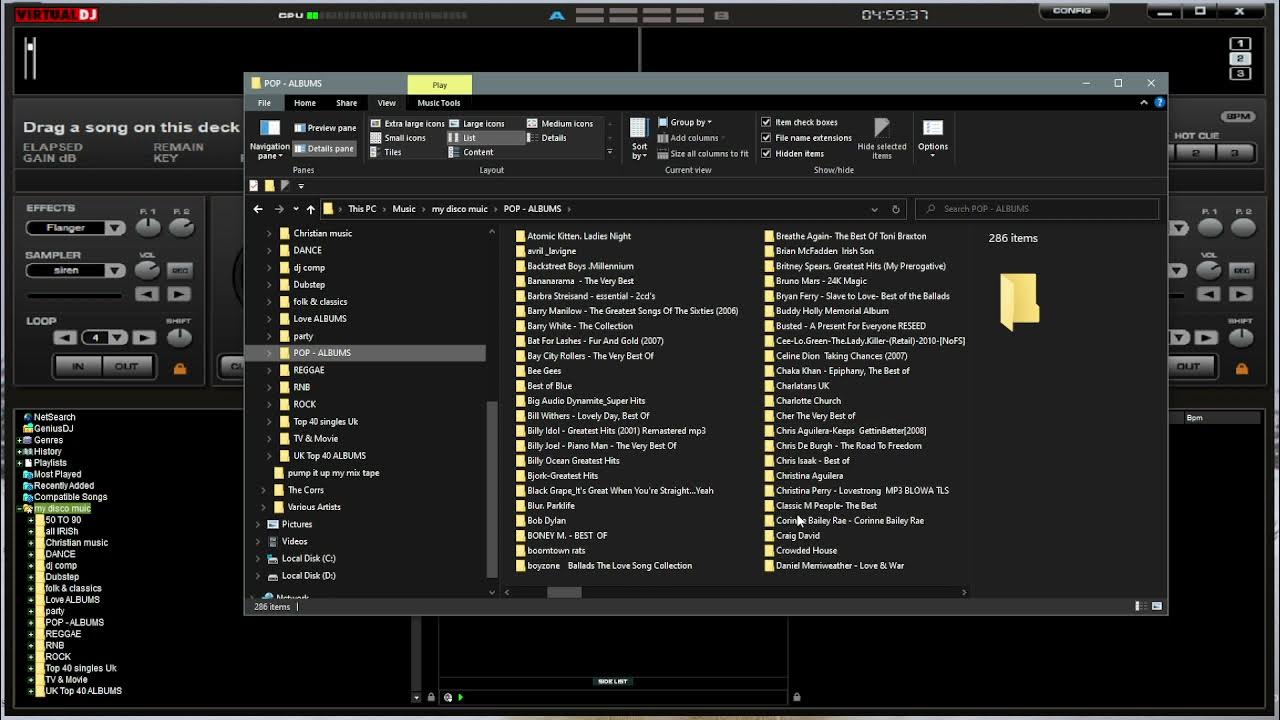Click 'my disco muic' in address bar
The height and width of the screenshot is (720, 1280).
[459, 209]
